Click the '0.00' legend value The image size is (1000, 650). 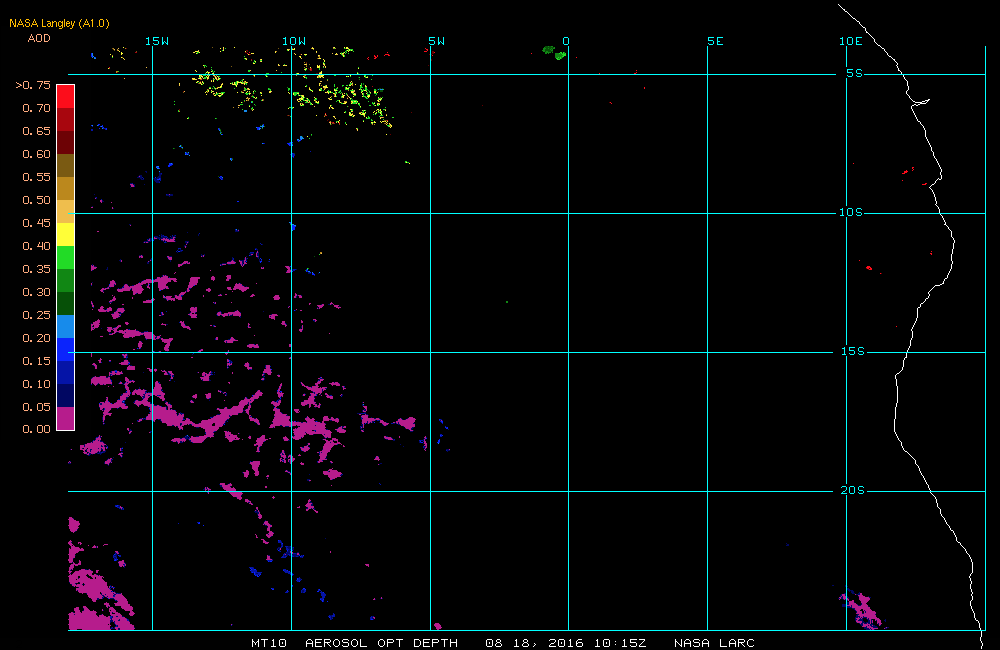tap(36, 429)
